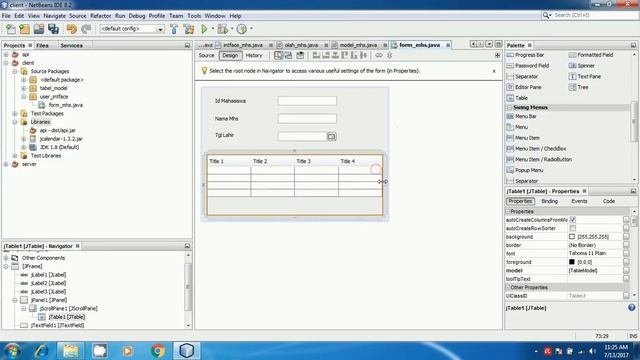Click the Undo toolbar icon
This screenshot has width=640, height=360.
[x=71, y=29]
